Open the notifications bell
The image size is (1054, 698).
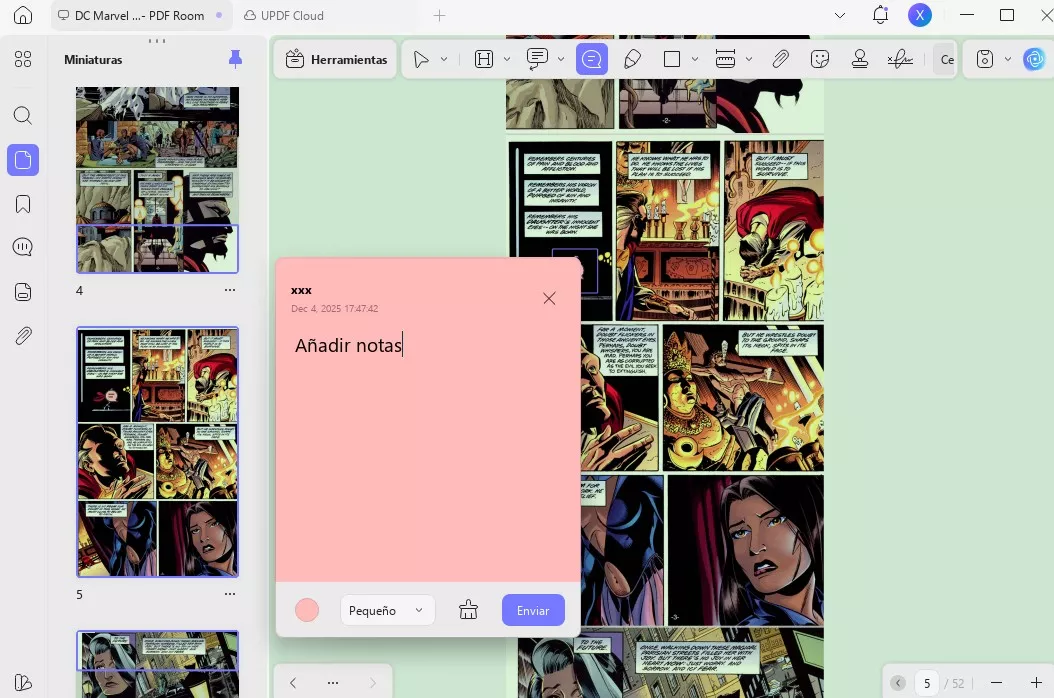coord(880,15)
